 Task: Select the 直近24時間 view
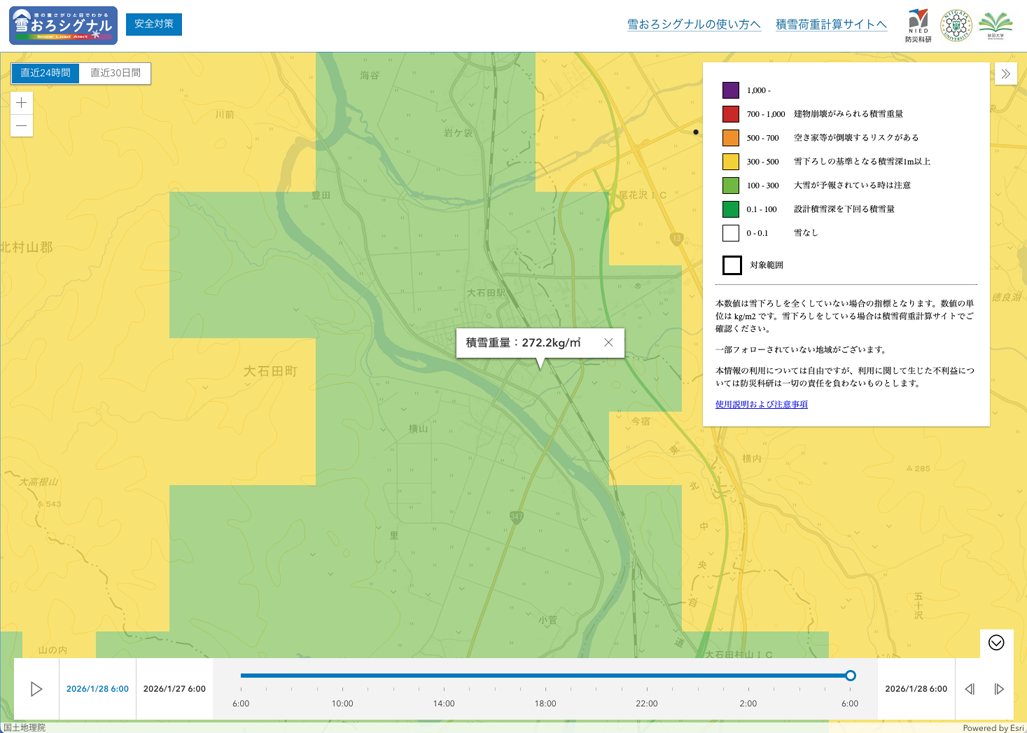tap(45, 73)
